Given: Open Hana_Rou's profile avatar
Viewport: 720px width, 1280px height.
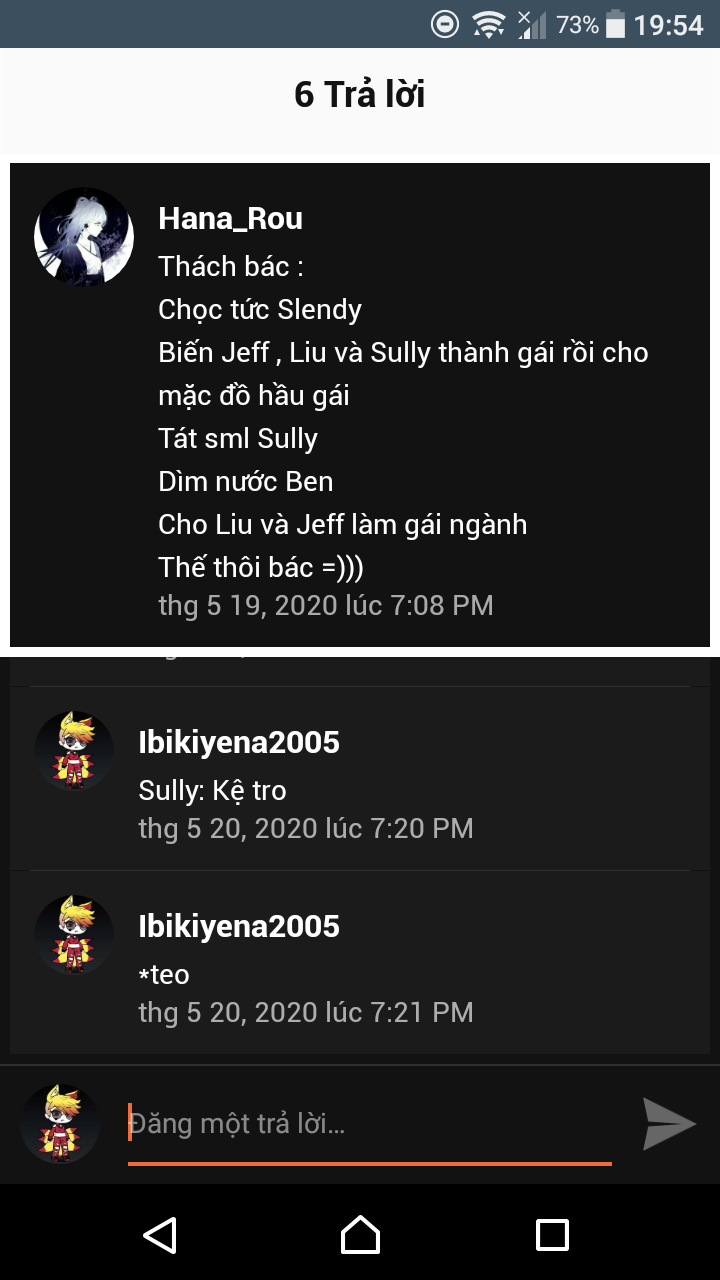Looking at the screenshot, I should coord(84,237).
